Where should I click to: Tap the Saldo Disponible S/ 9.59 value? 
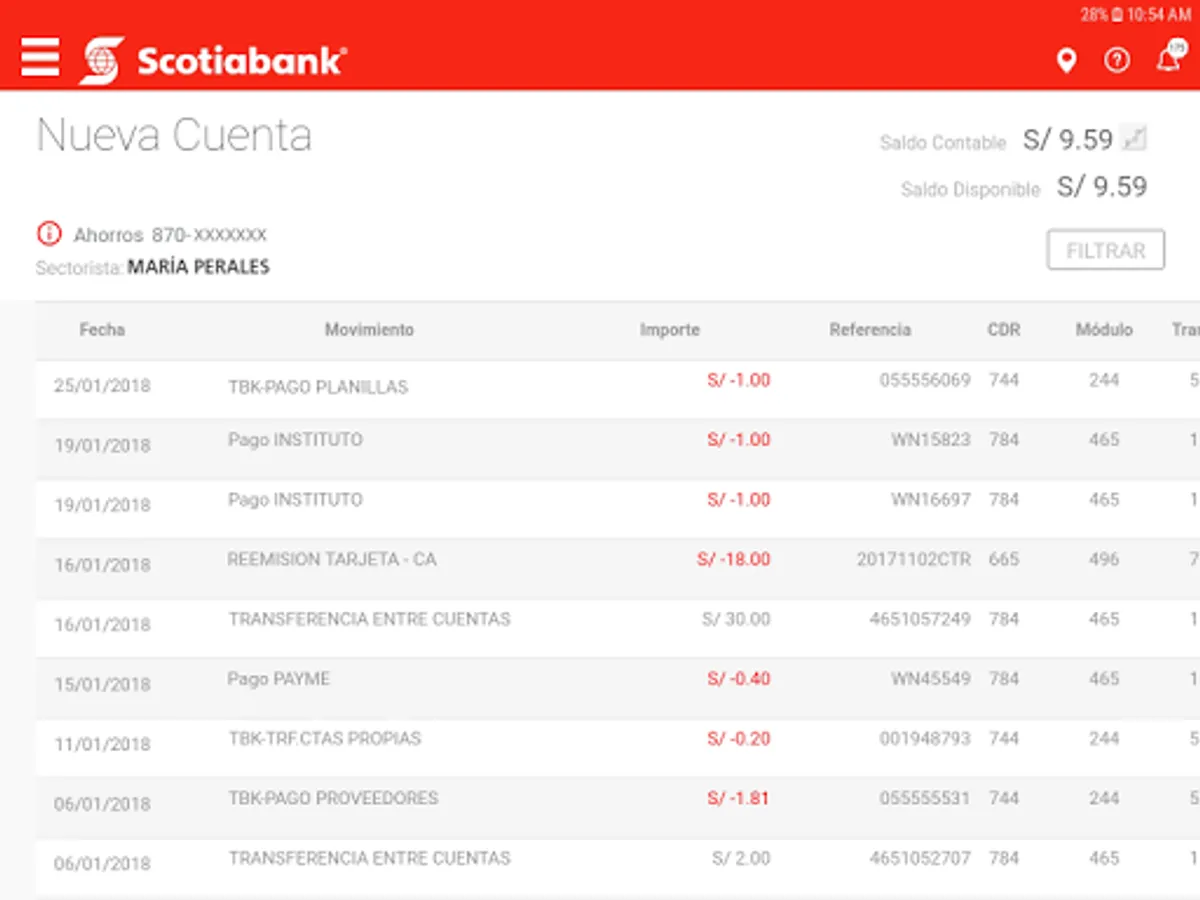tap(1102, 186)
